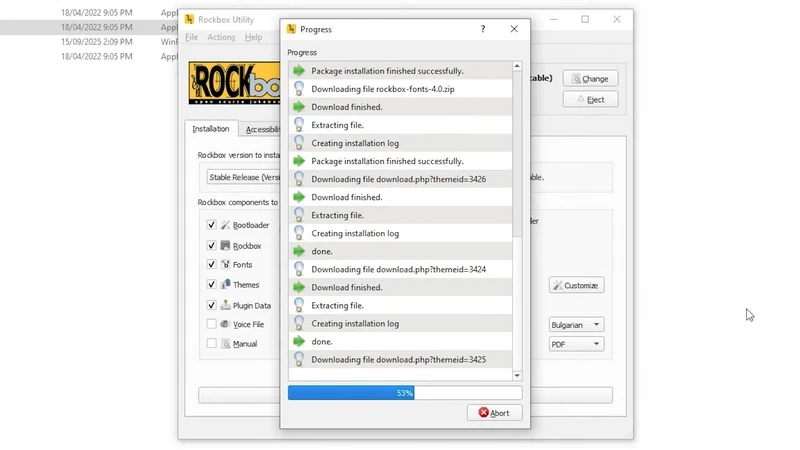This screenshot has height=450, width=800.
Task: Select the first 'Package installation finished successfully.' row
Action: pos(400,71)
